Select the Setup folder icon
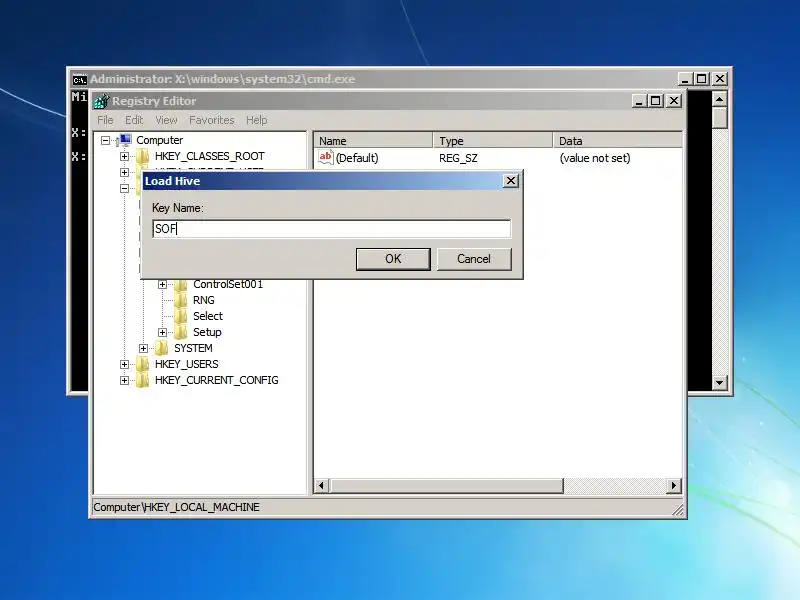 pyautogui.click(x=181, y=332)
